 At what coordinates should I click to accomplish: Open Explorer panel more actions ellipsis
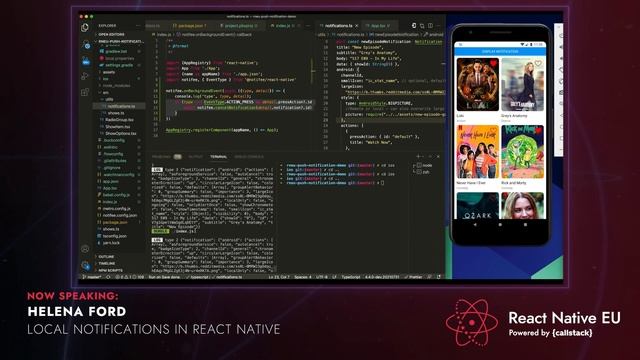[x=138, y=26]
